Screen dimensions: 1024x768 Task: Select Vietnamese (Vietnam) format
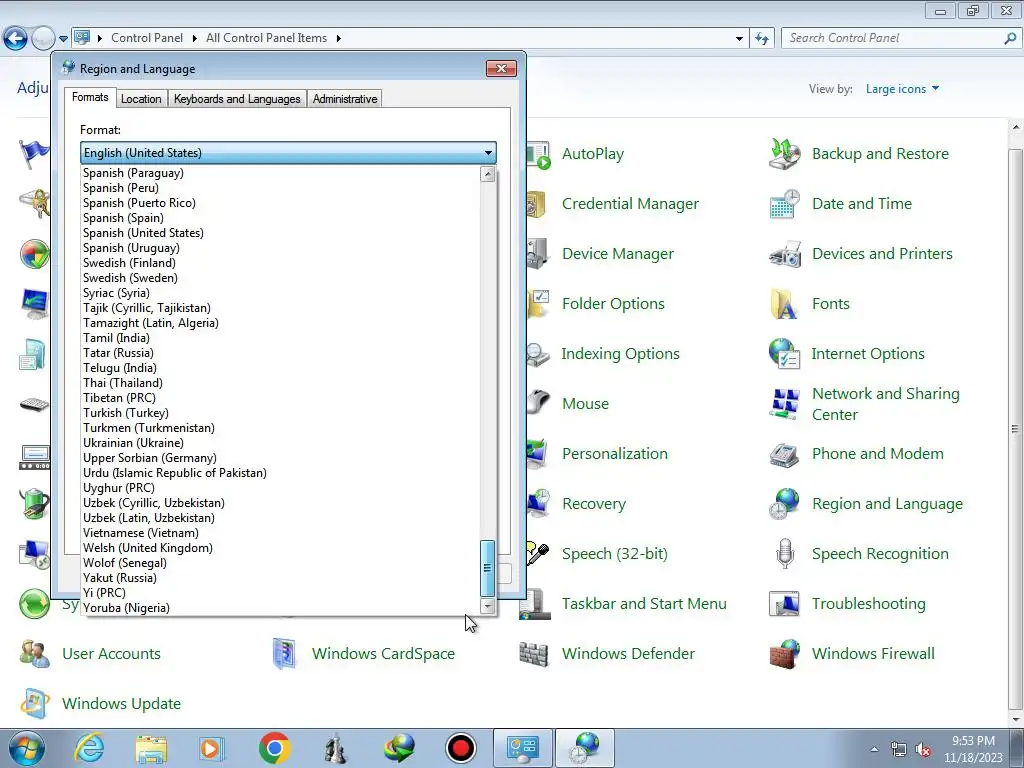(x=281, y=533)
